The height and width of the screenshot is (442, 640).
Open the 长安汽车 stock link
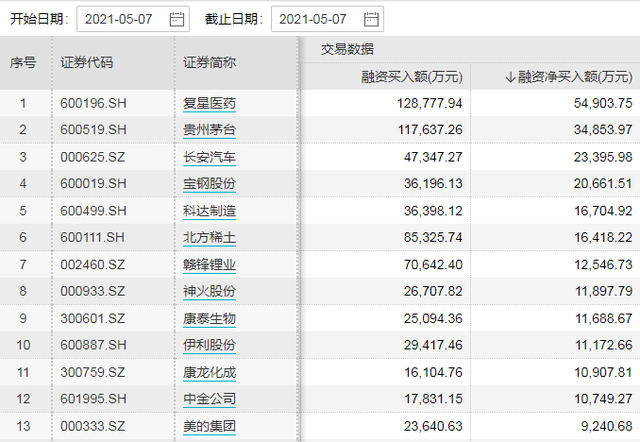[209, 157]
